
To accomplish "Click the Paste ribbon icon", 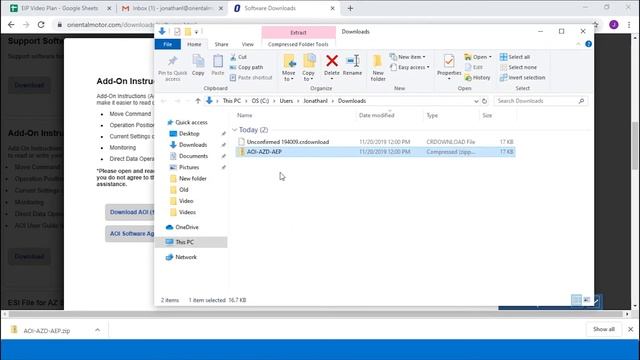I will [218, 61].
